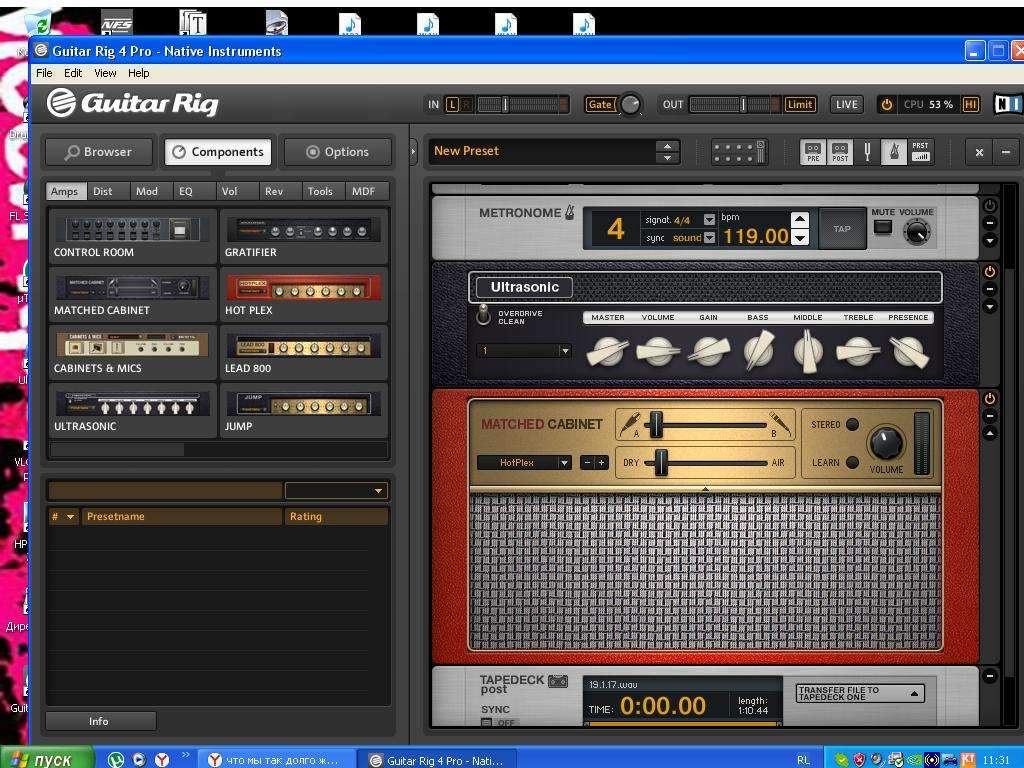Toggle the LIVE view button
The image size is (1024, 768).
coord(846,104)
